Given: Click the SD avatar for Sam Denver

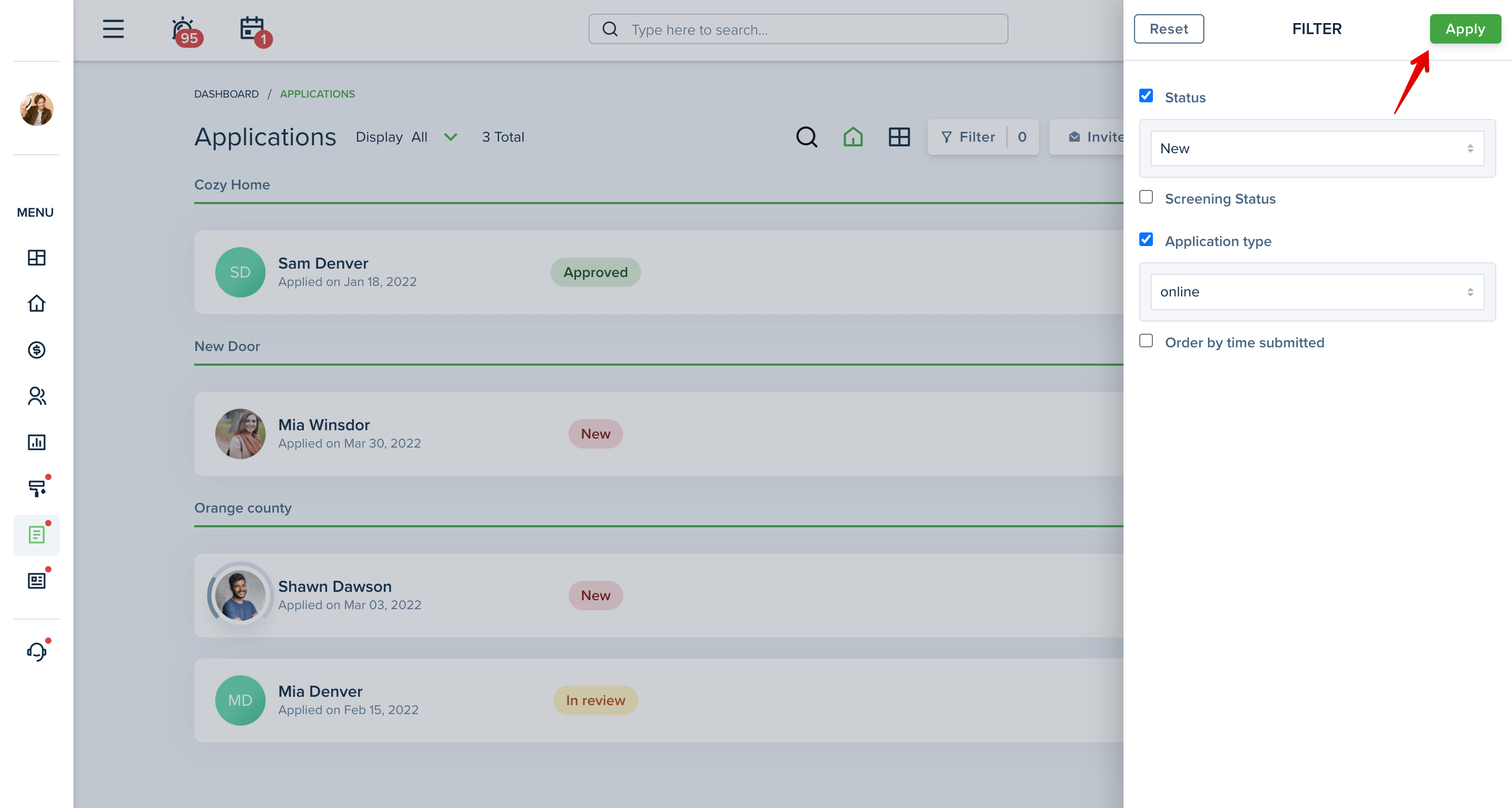Looking at the screenshot, I should coord(240,272).
